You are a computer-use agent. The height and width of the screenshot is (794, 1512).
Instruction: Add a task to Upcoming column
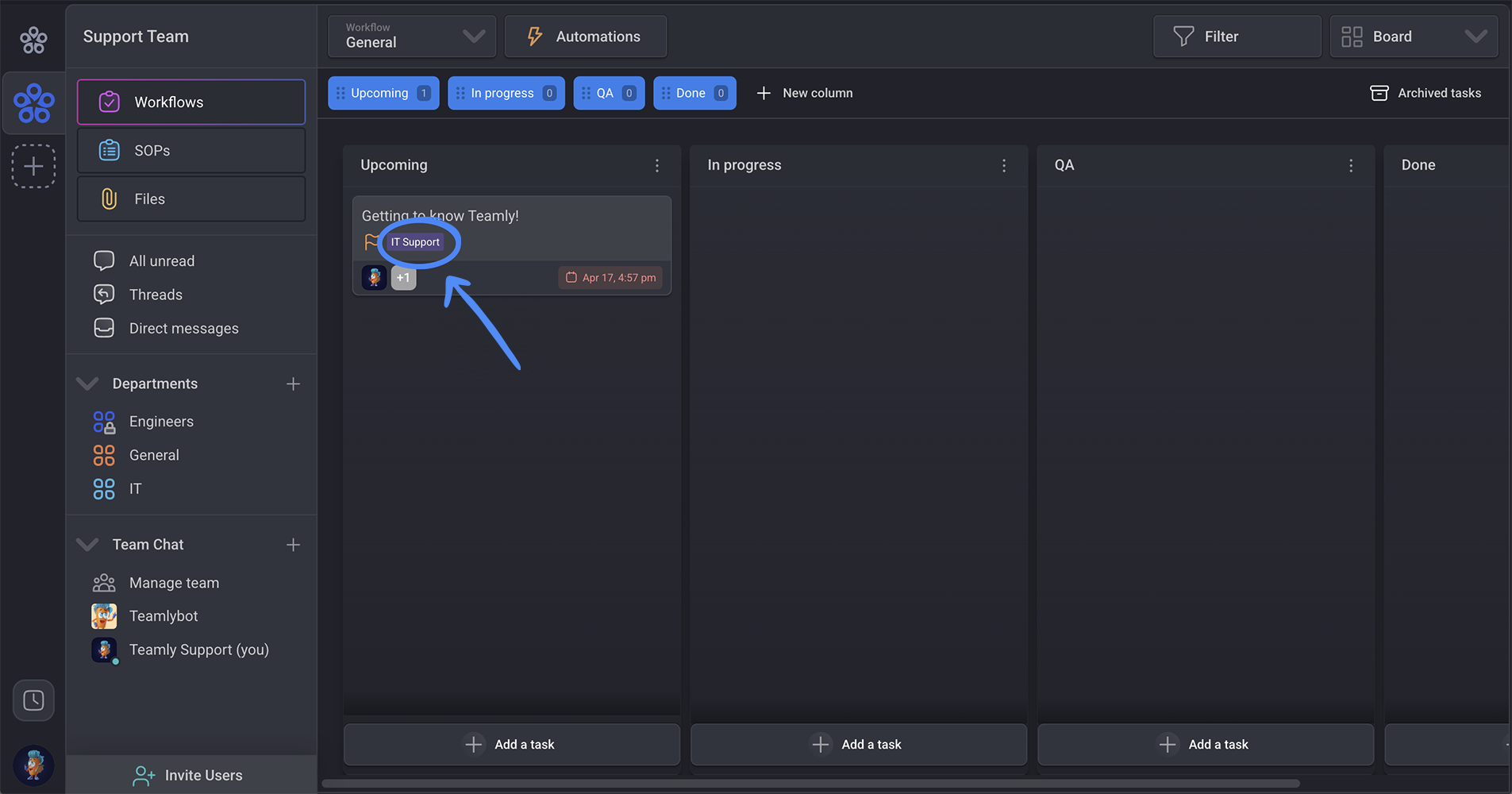[512, 744]
